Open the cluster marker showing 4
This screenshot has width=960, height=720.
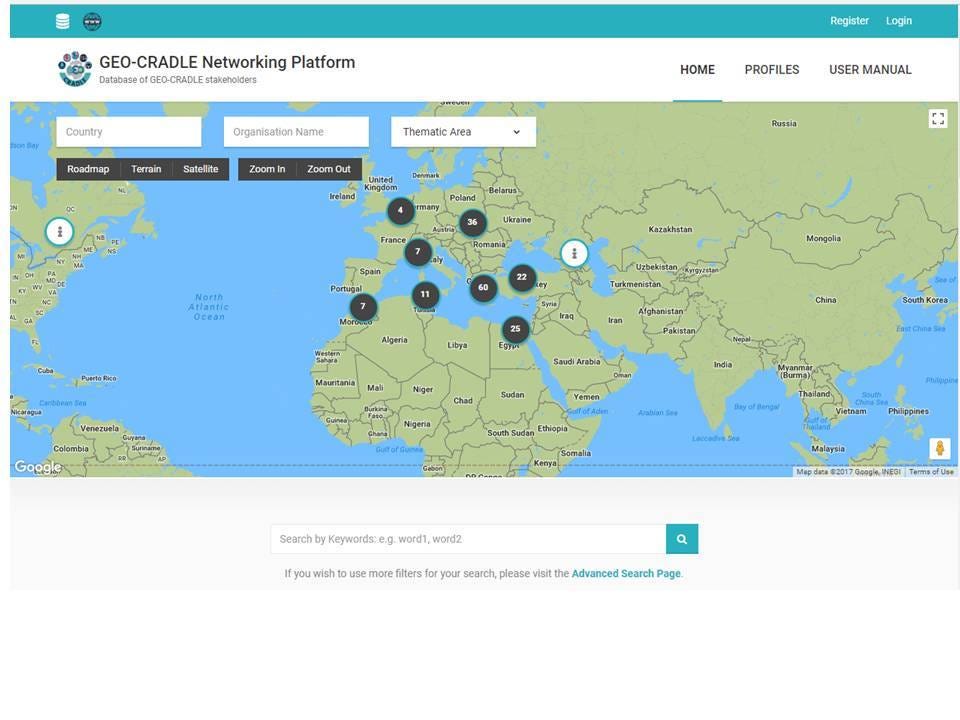pos(400,211)
